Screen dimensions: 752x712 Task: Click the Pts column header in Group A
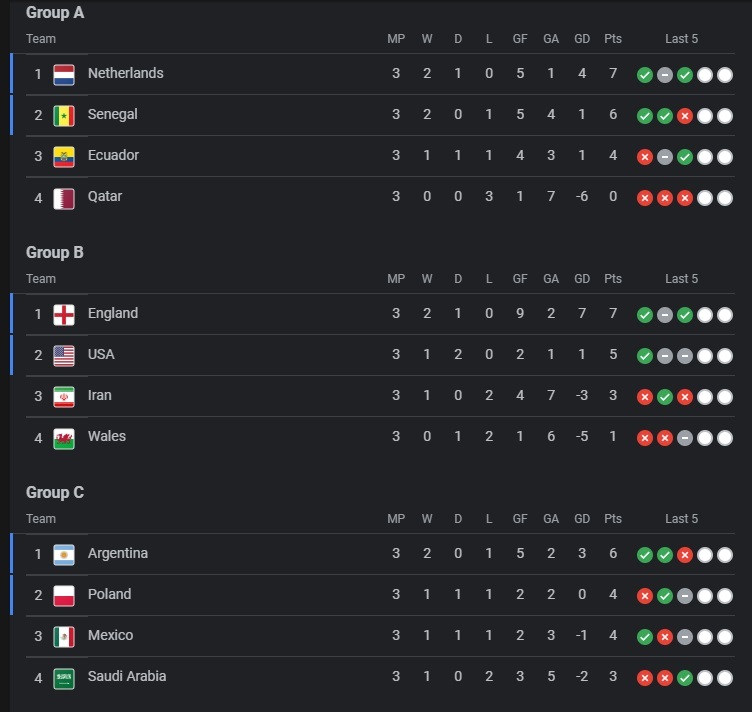613,39
